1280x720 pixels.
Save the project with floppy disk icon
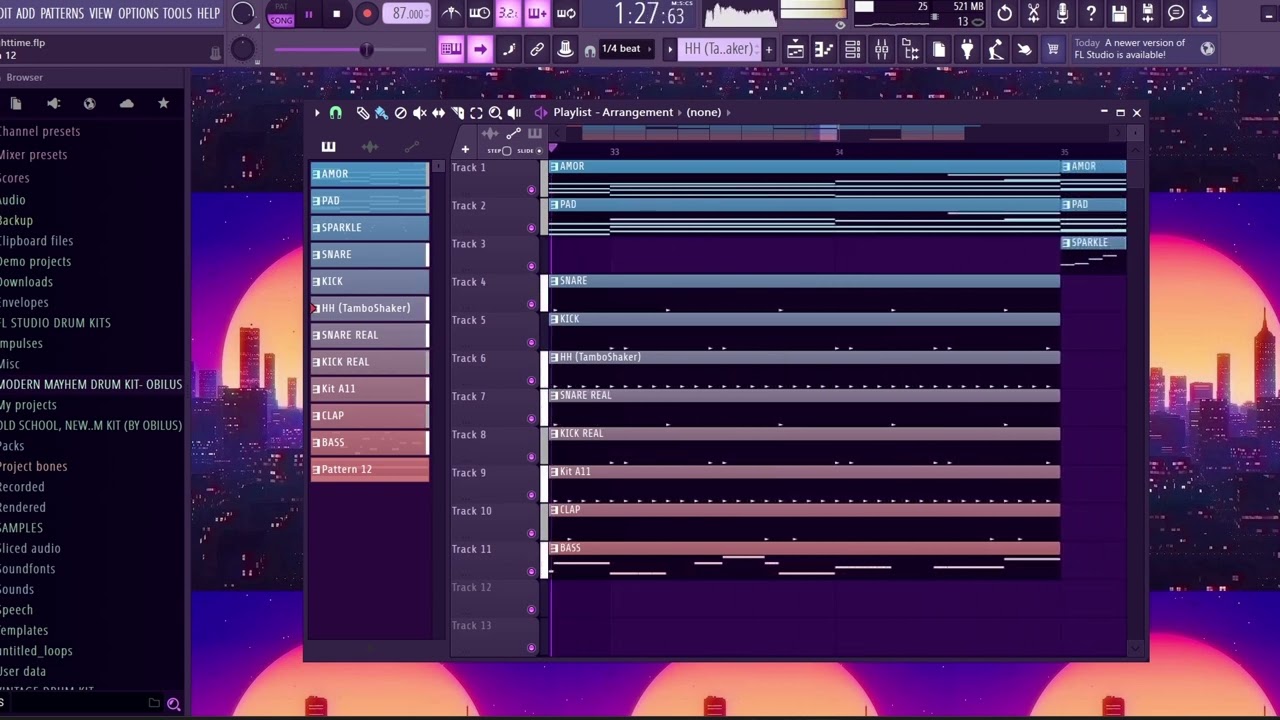click(1119, 13)
